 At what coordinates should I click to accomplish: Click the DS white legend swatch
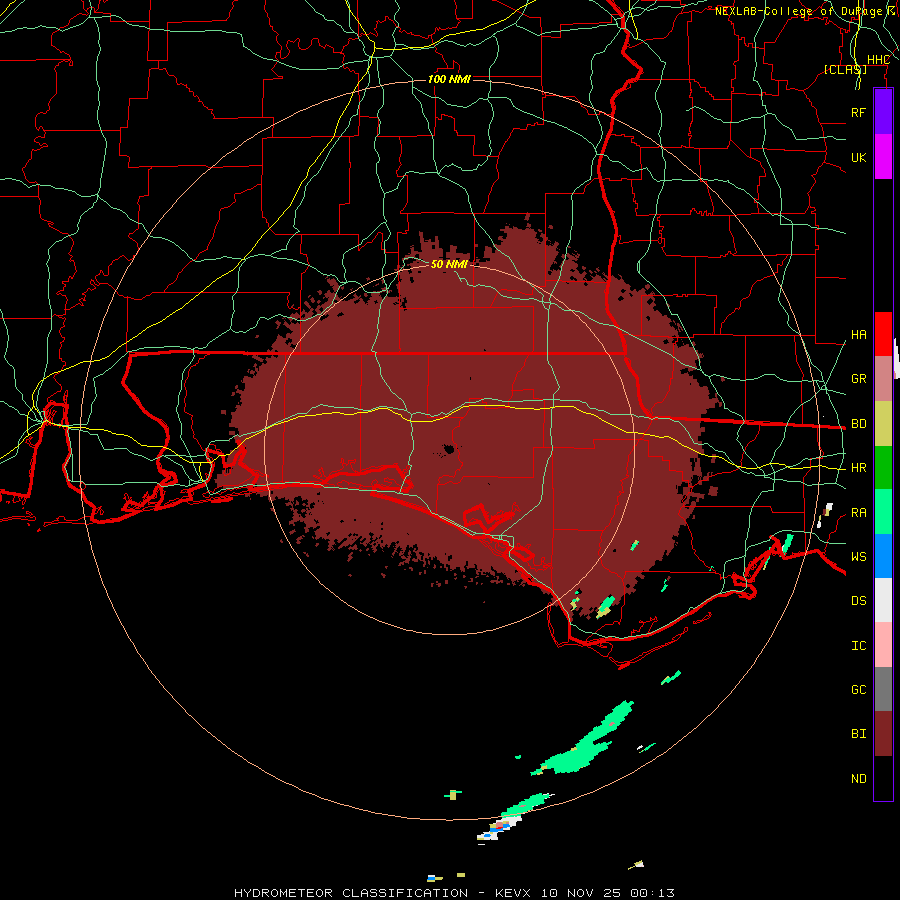click(883, 600)
